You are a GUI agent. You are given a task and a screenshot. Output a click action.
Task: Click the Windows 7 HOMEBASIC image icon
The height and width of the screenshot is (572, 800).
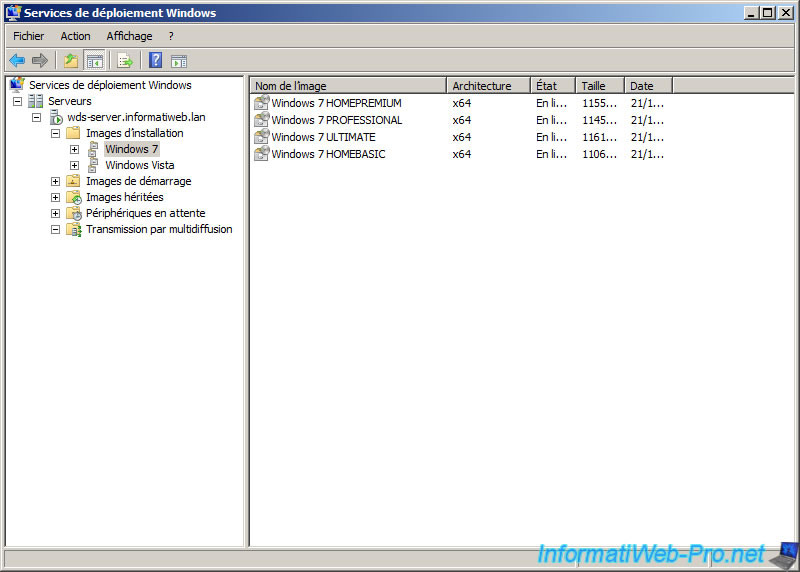tap(262, 153)
